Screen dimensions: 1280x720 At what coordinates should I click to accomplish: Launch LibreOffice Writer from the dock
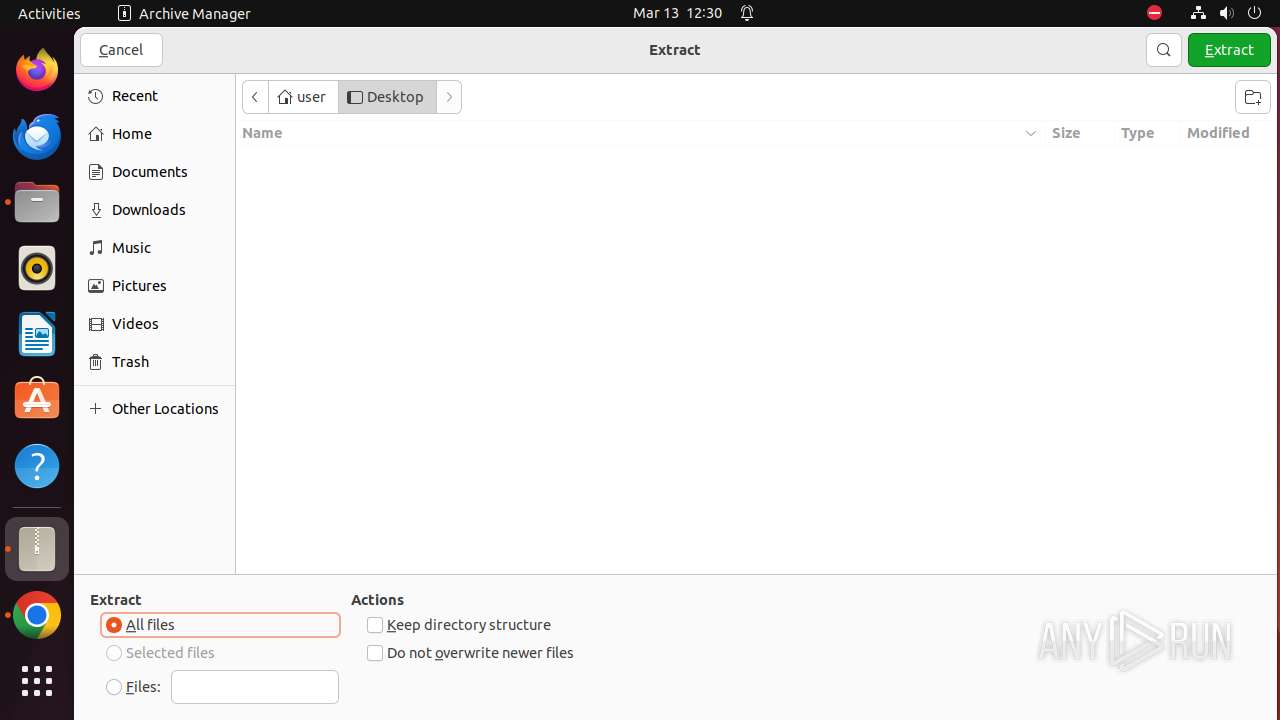[x=37, y=335]
